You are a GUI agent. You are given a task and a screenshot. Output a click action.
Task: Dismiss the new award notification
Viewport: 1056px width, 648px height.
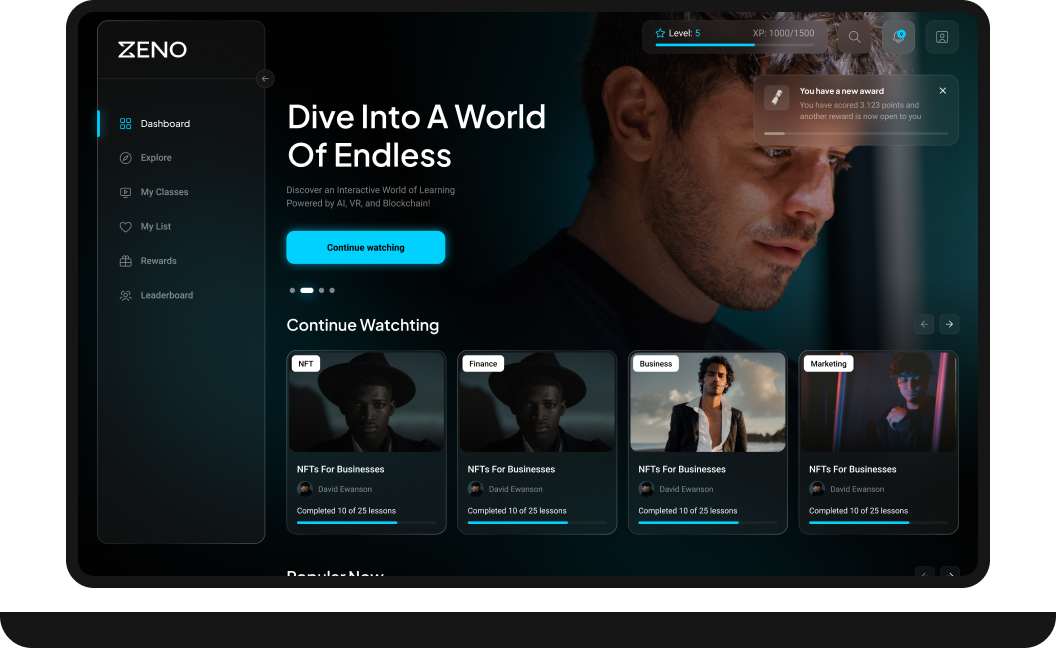[942, 91]
